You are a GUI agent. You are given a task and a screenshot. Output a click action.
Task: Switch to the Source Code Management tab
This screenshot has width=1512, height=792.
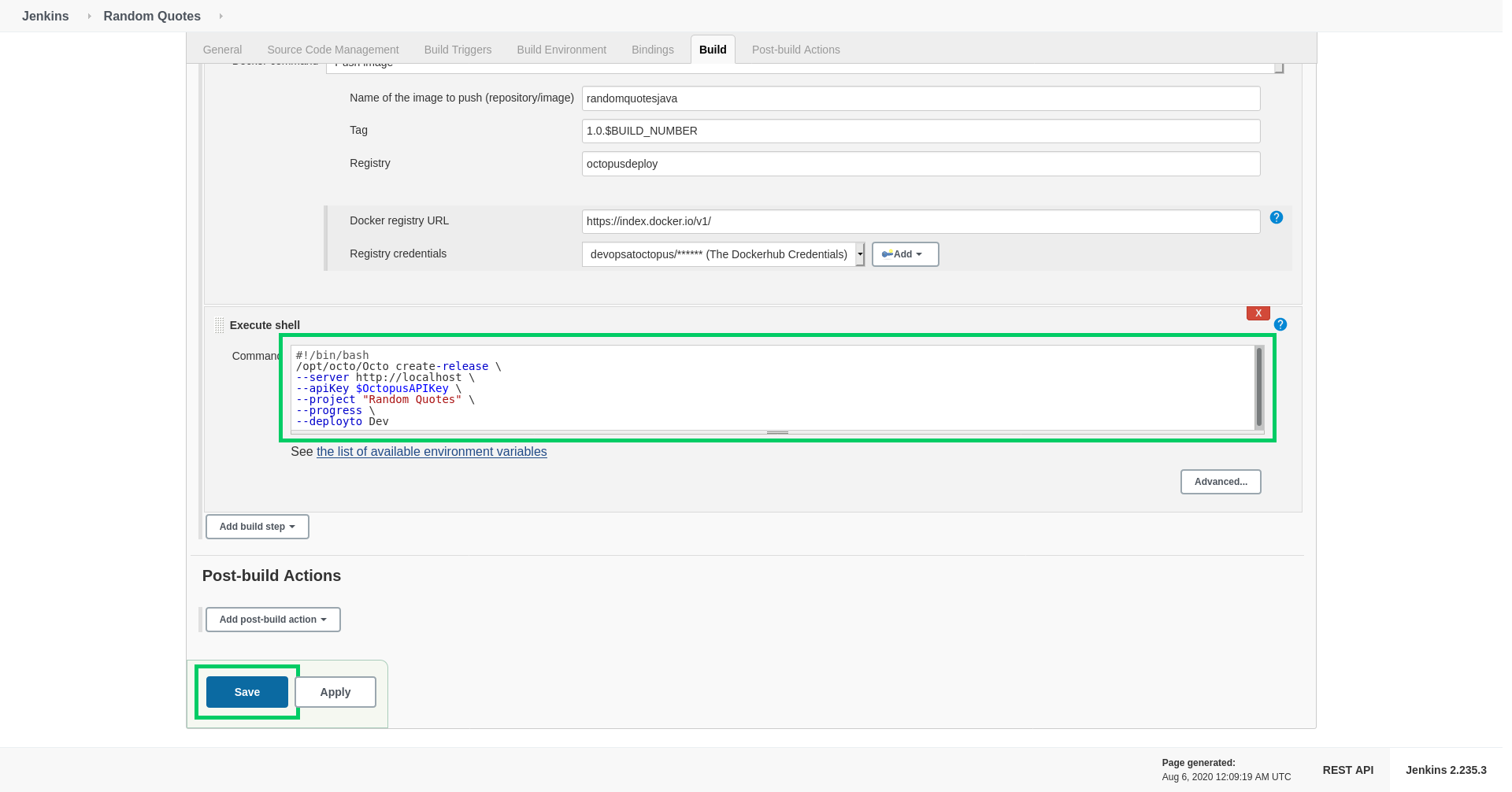click(332, 49)
